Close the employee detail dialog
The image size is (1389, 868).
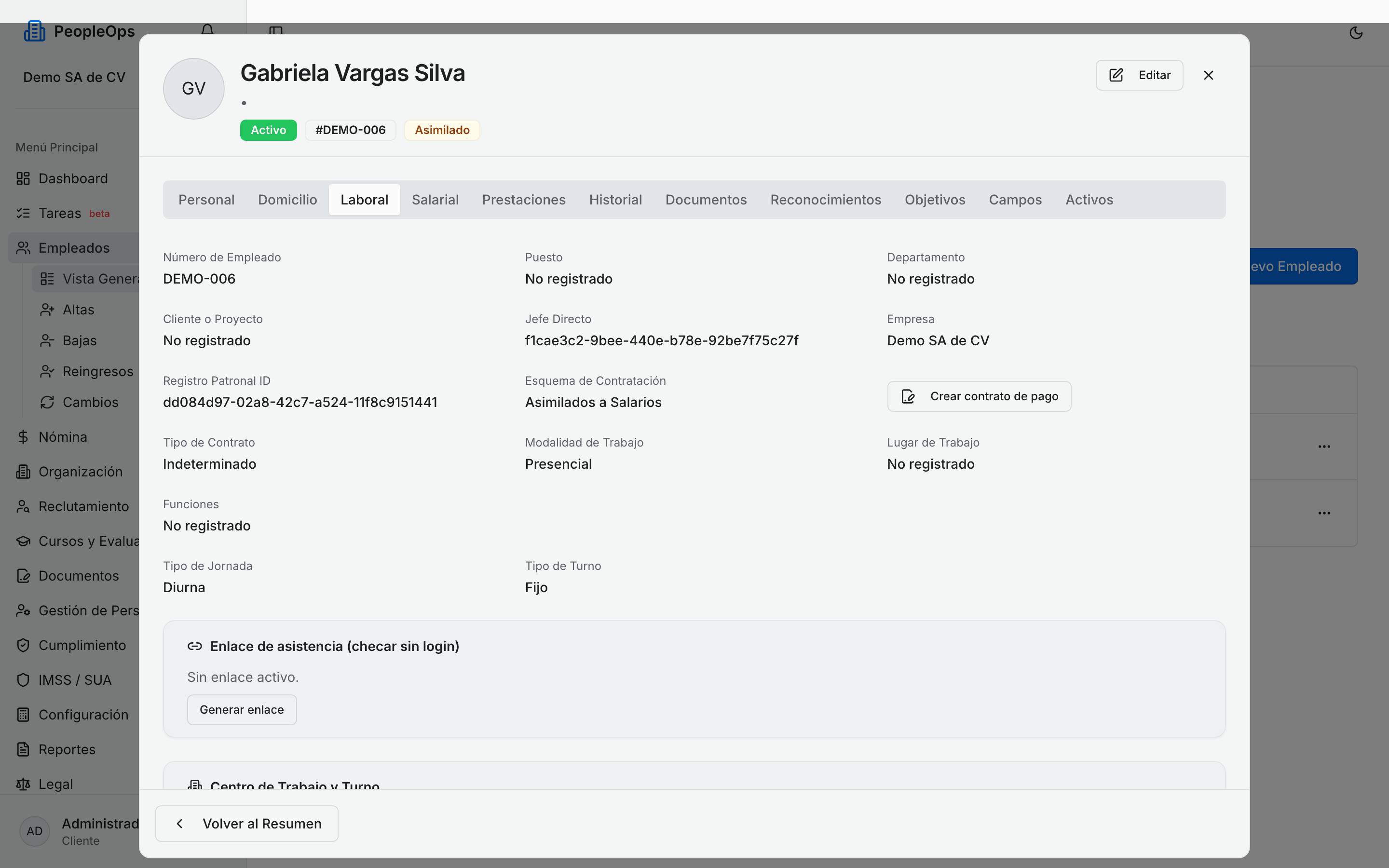click(x=1208, y=75)
